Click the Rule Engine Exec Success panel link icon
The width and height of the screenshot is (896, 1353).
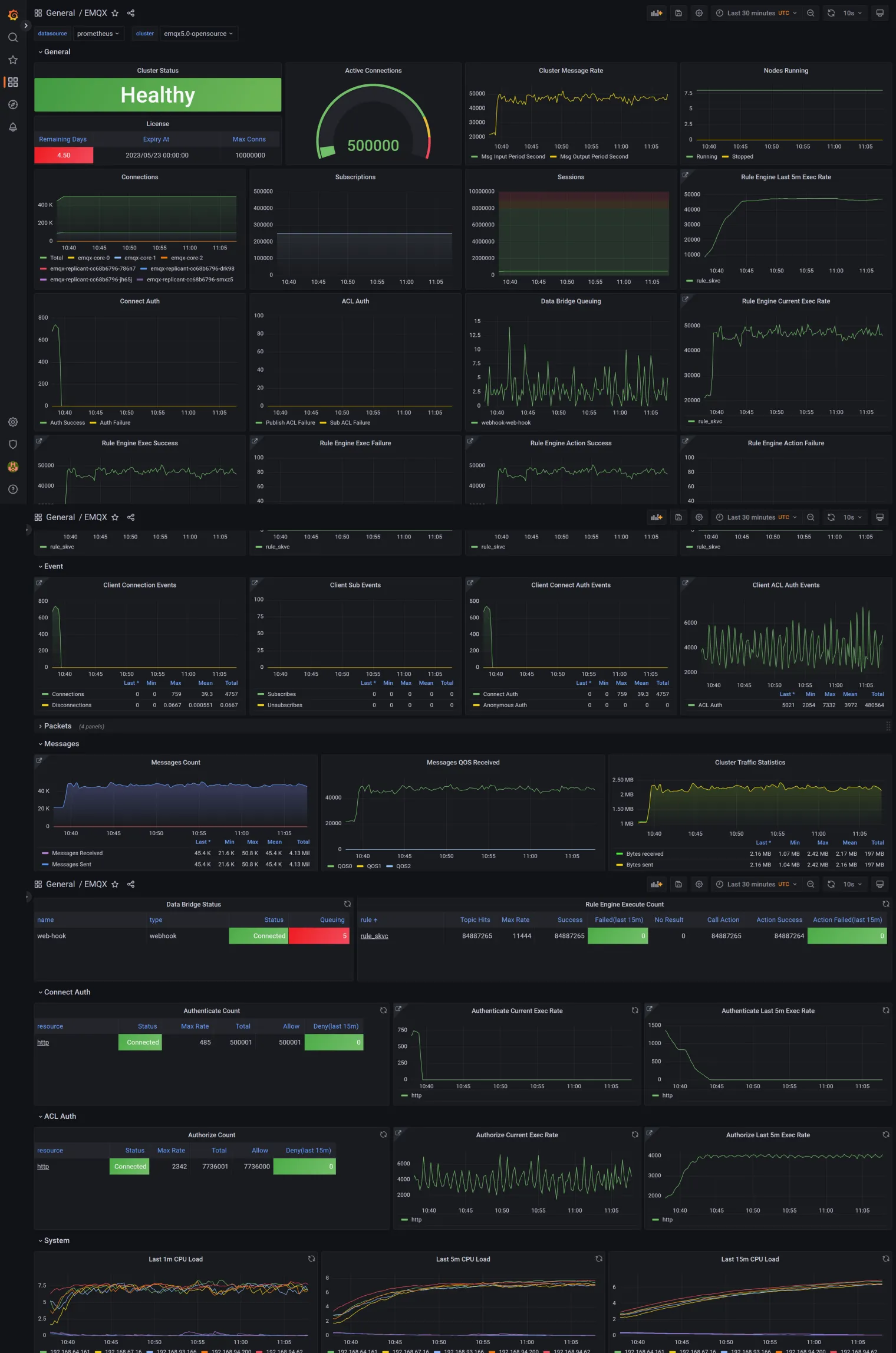point(39,441)
